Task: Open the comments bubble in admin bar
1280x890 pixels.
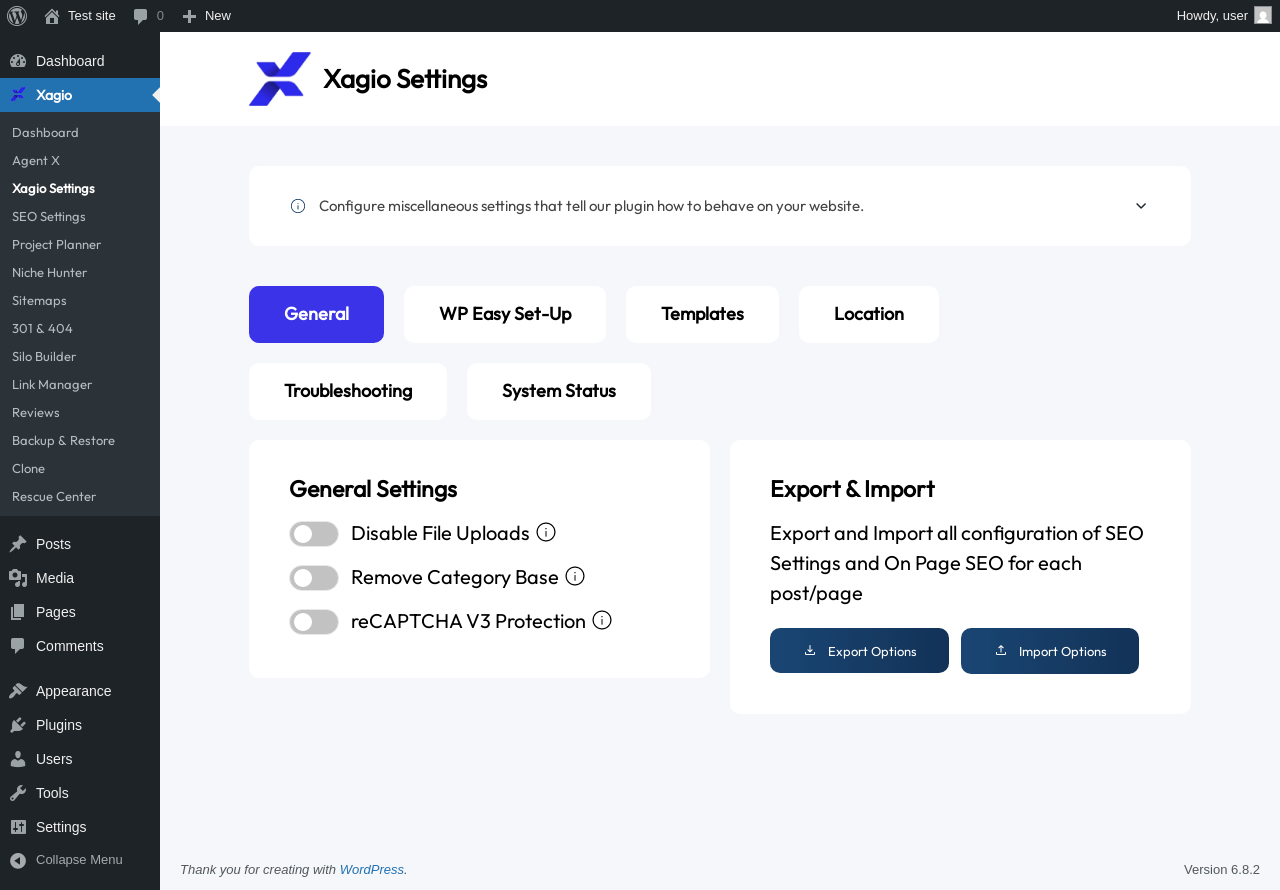Action: coord(141,16)
